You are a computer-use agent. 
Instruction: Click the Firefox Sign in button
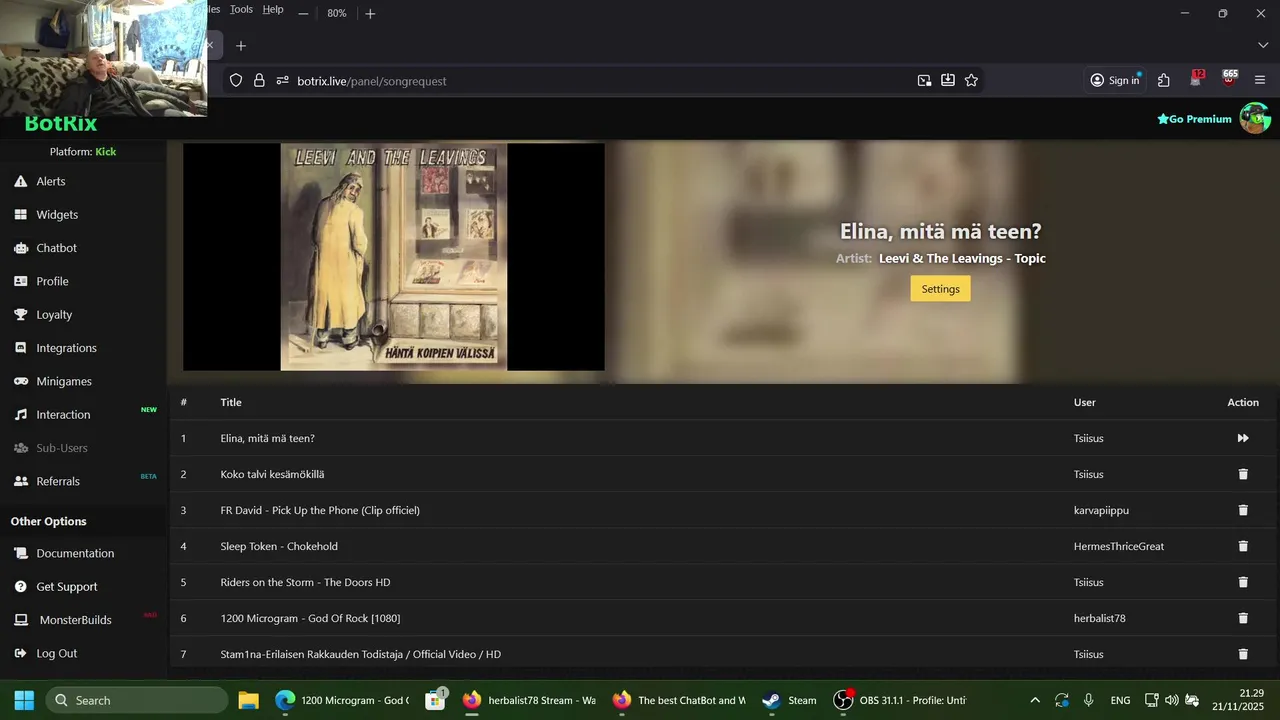pyautogui.click(x=1115, y=80)
